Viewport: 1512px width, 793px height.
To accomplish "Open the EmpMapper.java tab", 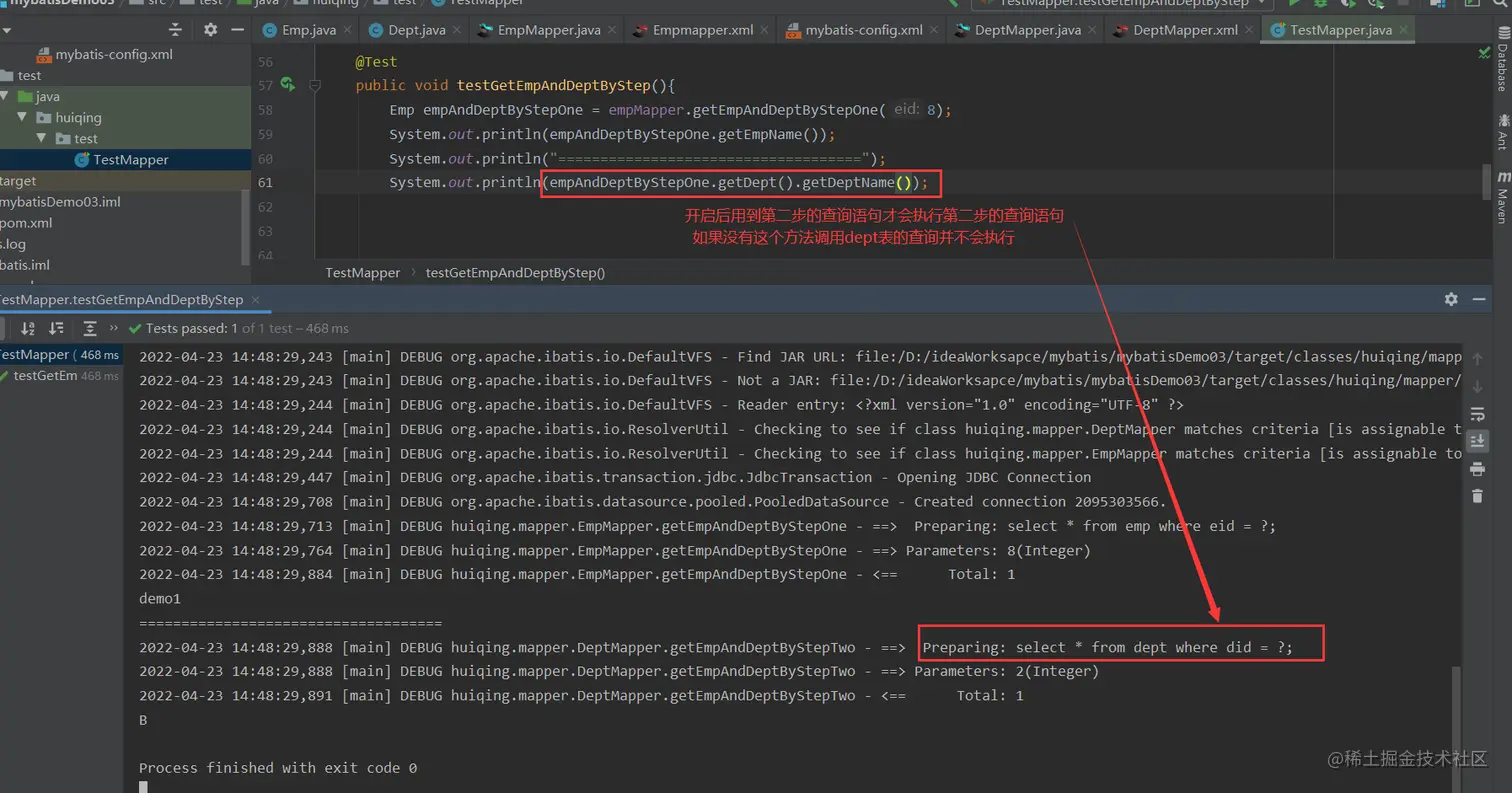I will point(547,30).
